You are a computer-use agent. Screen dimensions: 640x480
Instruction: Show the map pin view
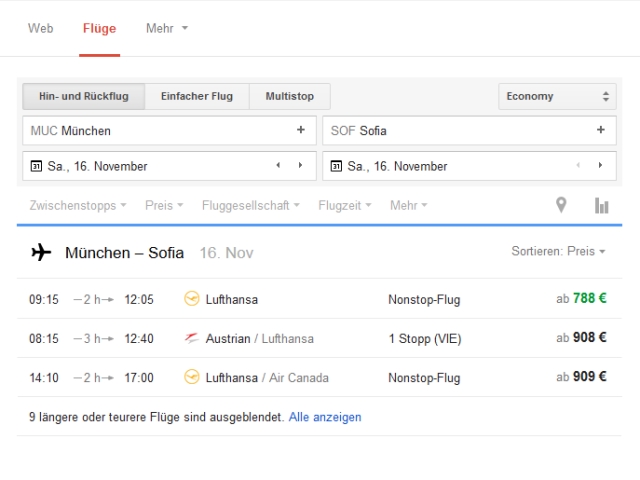pos(562,205)
